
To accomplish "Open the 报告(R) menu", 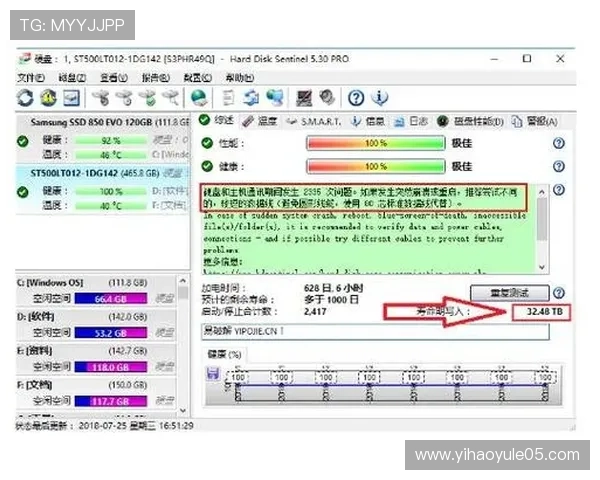I will pyautogui.click(x=156, y=78).
